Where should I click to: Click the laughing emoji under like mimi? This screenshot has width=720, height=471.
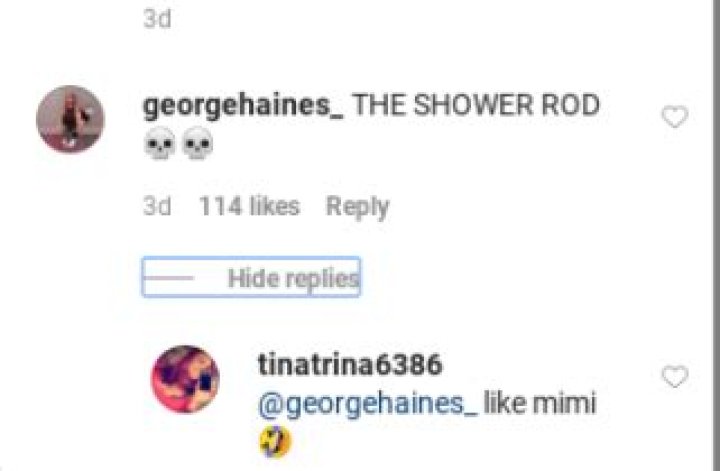click(275, 442)
